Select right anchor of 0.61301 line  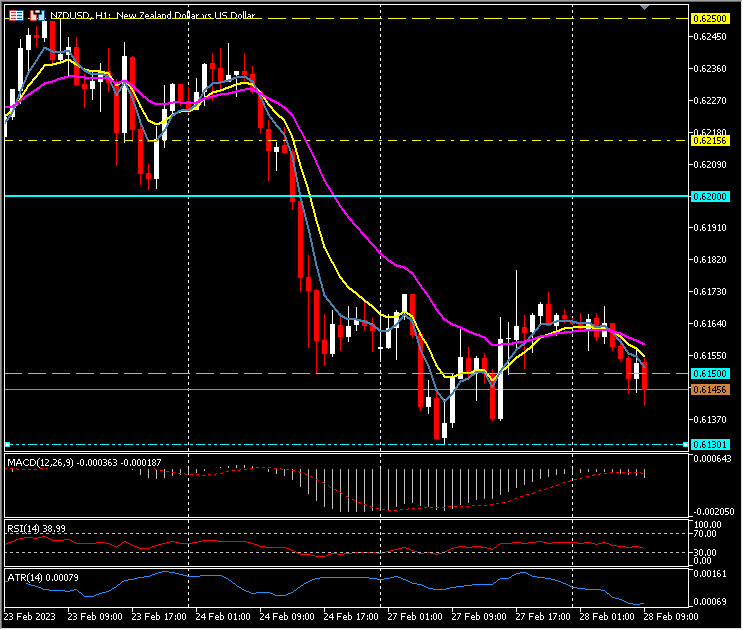pos(685,444)
